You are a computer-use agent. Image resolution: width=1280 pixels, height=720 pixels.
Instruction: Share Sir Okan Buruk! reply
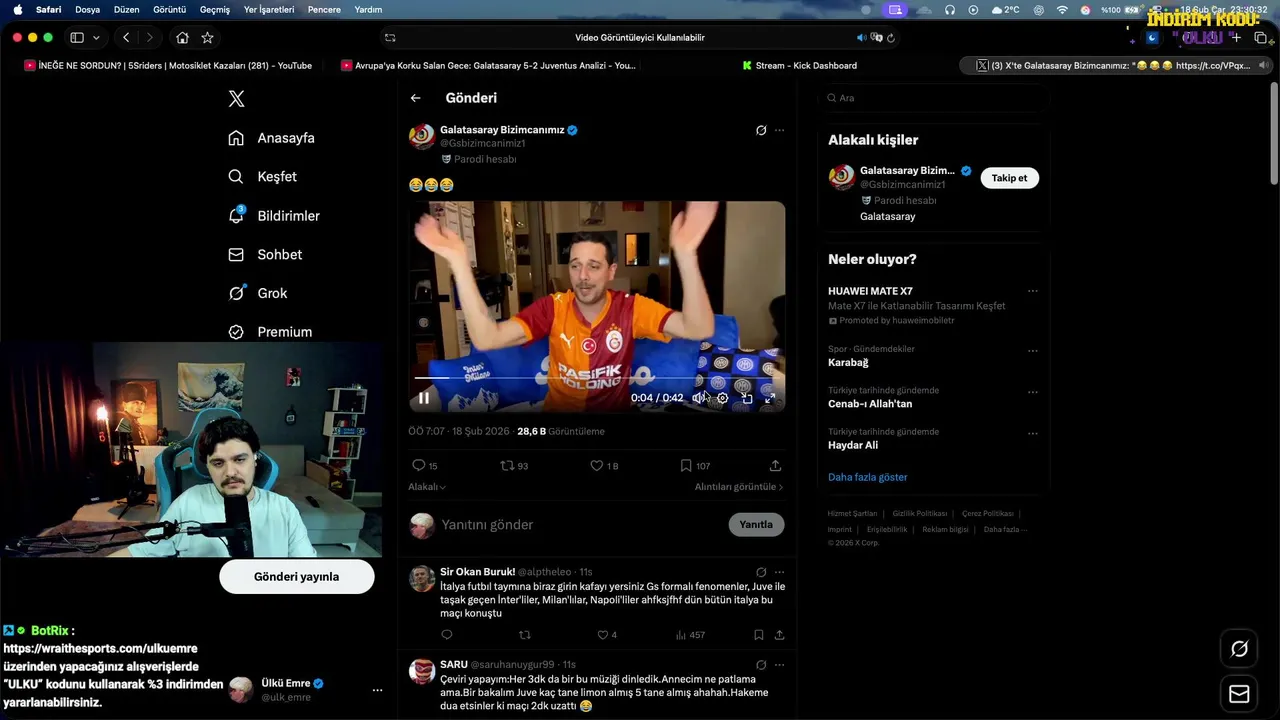779,635
